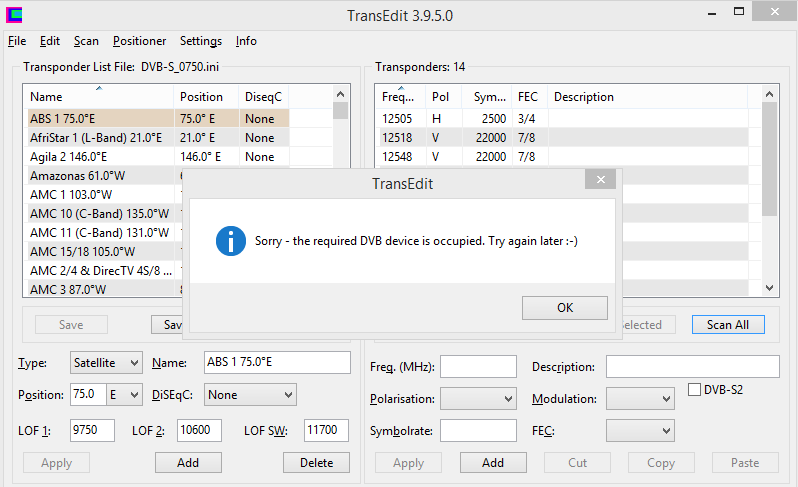This screenshot has height=487, width=798.
Task: Click the LOF 1 field
Action: [93, 431]
